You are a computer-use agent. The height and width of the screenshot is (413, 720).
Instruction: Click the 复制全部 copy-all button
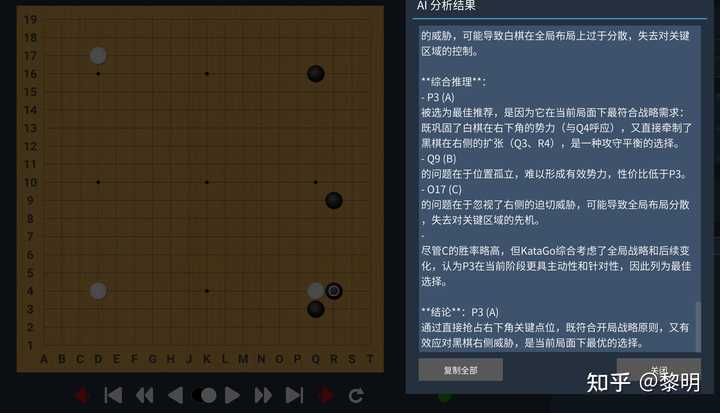(x=461, y=370)
